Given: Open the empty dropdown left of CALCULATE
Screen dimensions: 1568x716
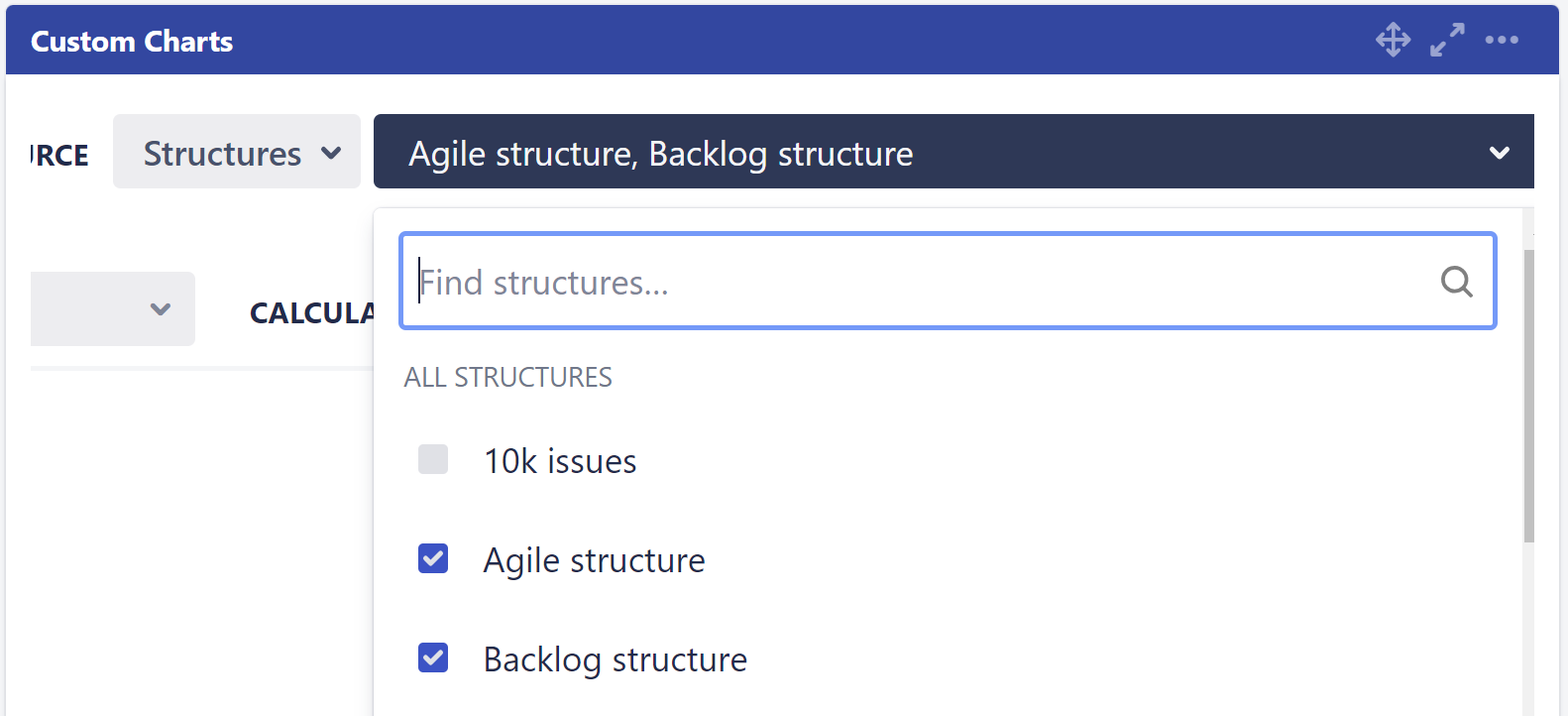Looking at the screenshot, I should 112,308.
